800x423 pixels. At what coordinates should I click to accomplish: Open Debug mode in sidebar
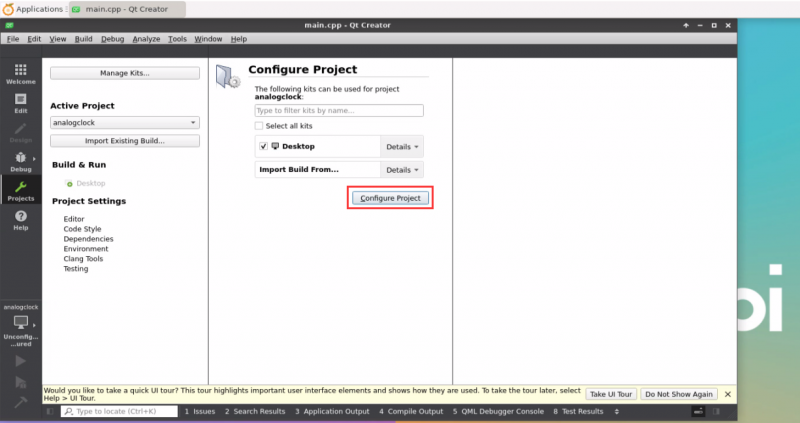[x=20, y=161]
